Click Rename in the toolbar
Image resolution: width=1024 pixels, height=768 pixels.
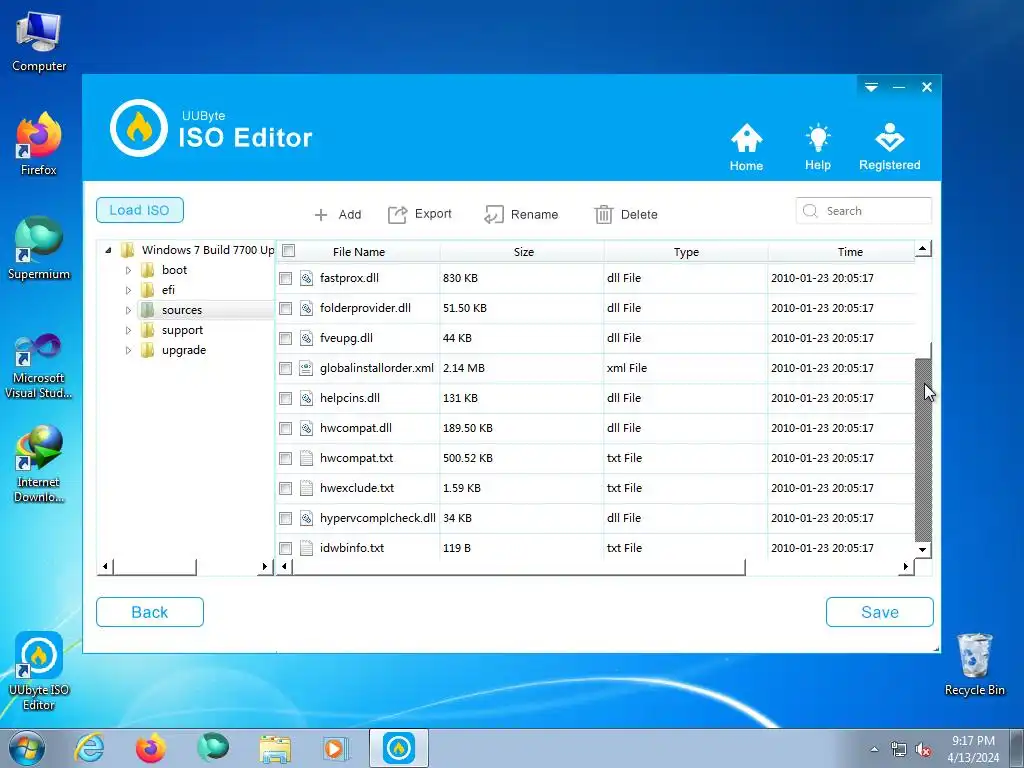(521, 214)
